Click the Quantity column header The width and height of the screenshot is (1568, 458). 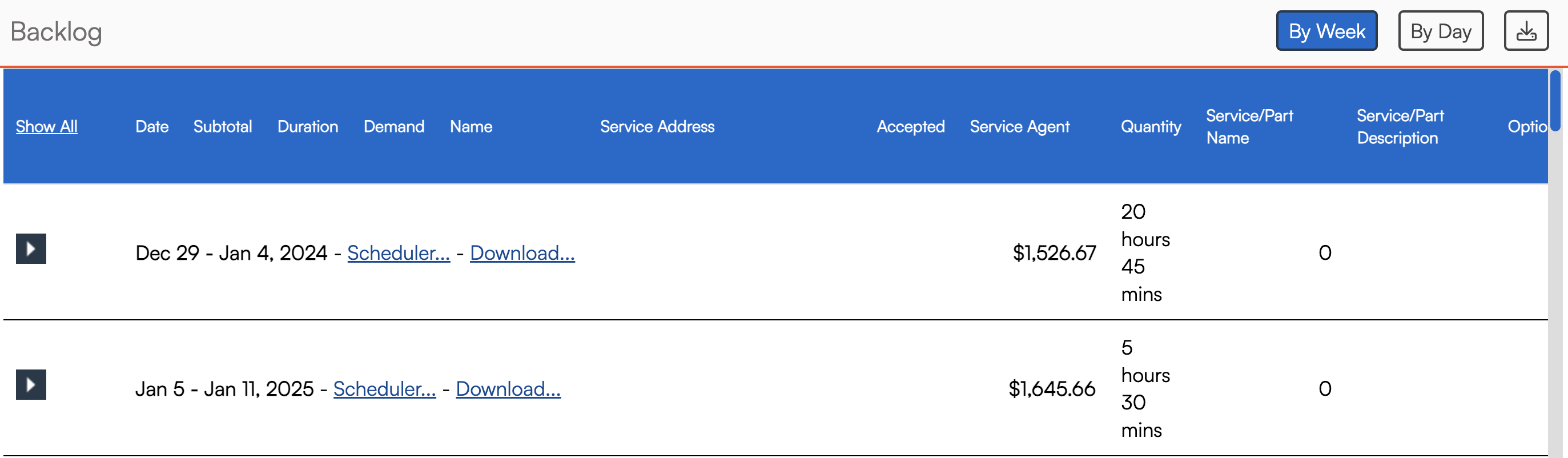[1151, 127]
